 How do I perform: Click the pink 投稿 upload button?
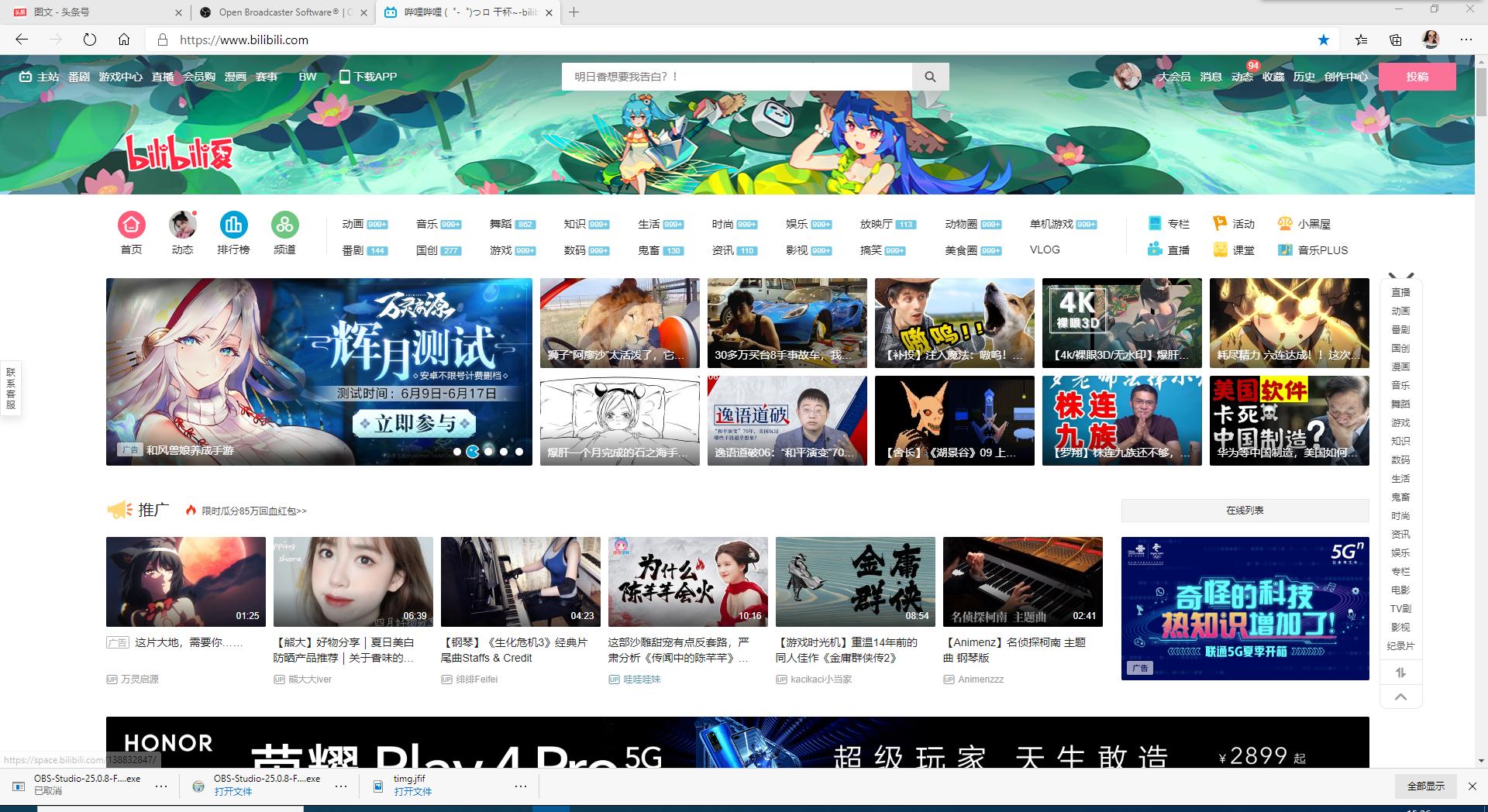click(1417, 77)
